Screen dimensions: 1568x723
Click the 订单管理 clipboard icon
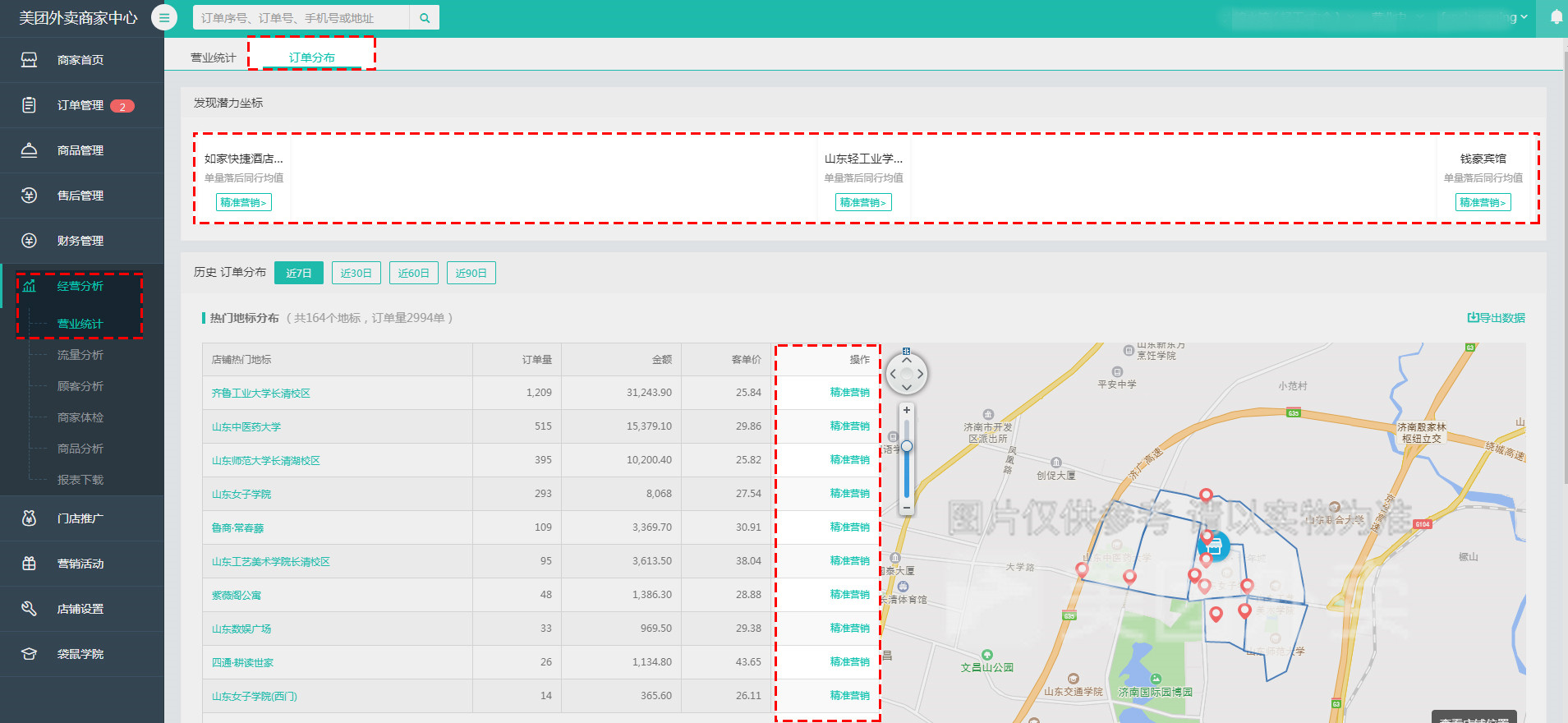tap(29, 105)
